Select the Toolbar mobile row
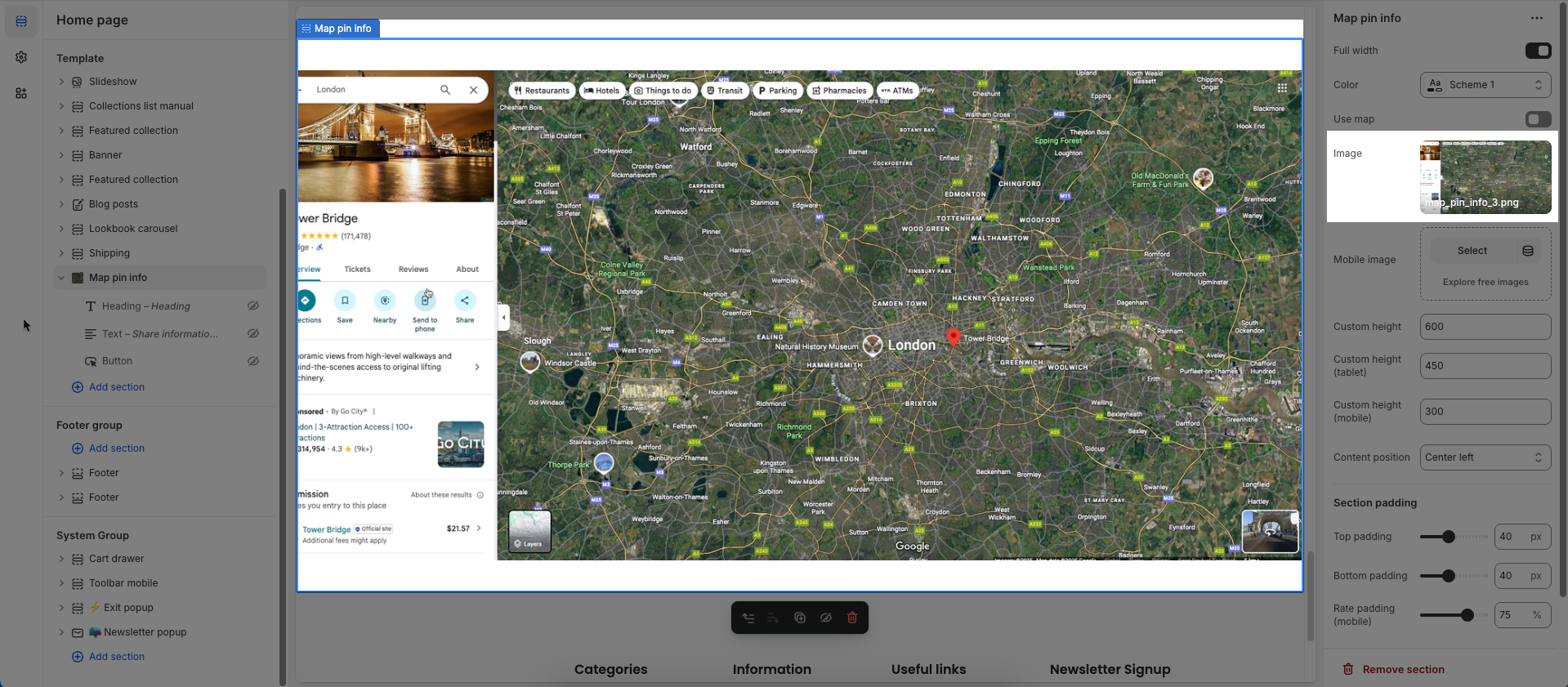 coord(160,583)
